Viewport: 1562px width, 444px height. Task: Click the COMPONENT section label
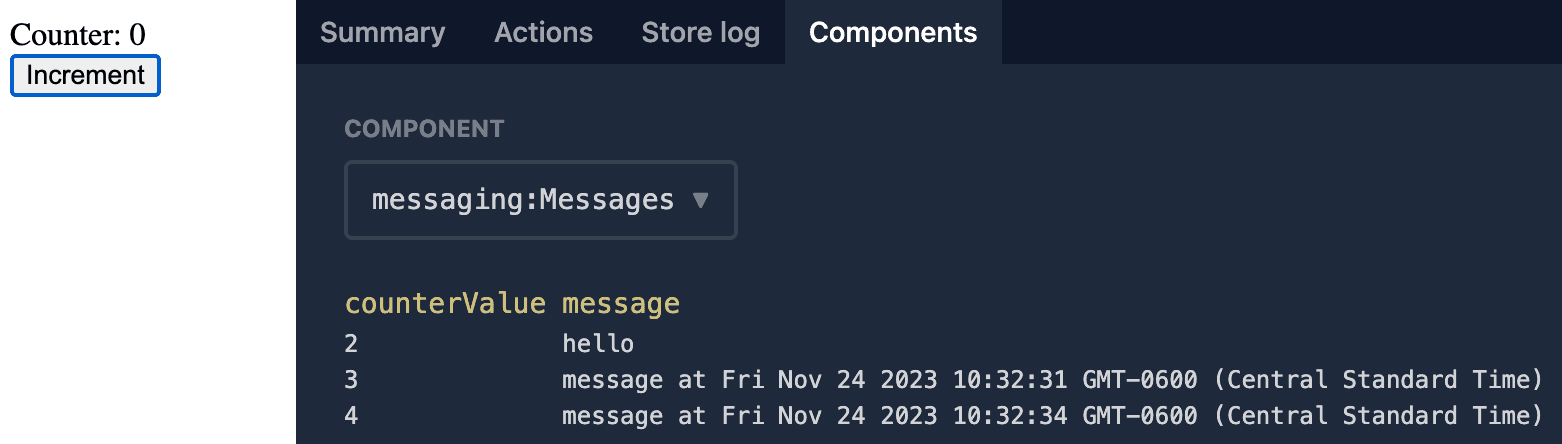(424, 129)
